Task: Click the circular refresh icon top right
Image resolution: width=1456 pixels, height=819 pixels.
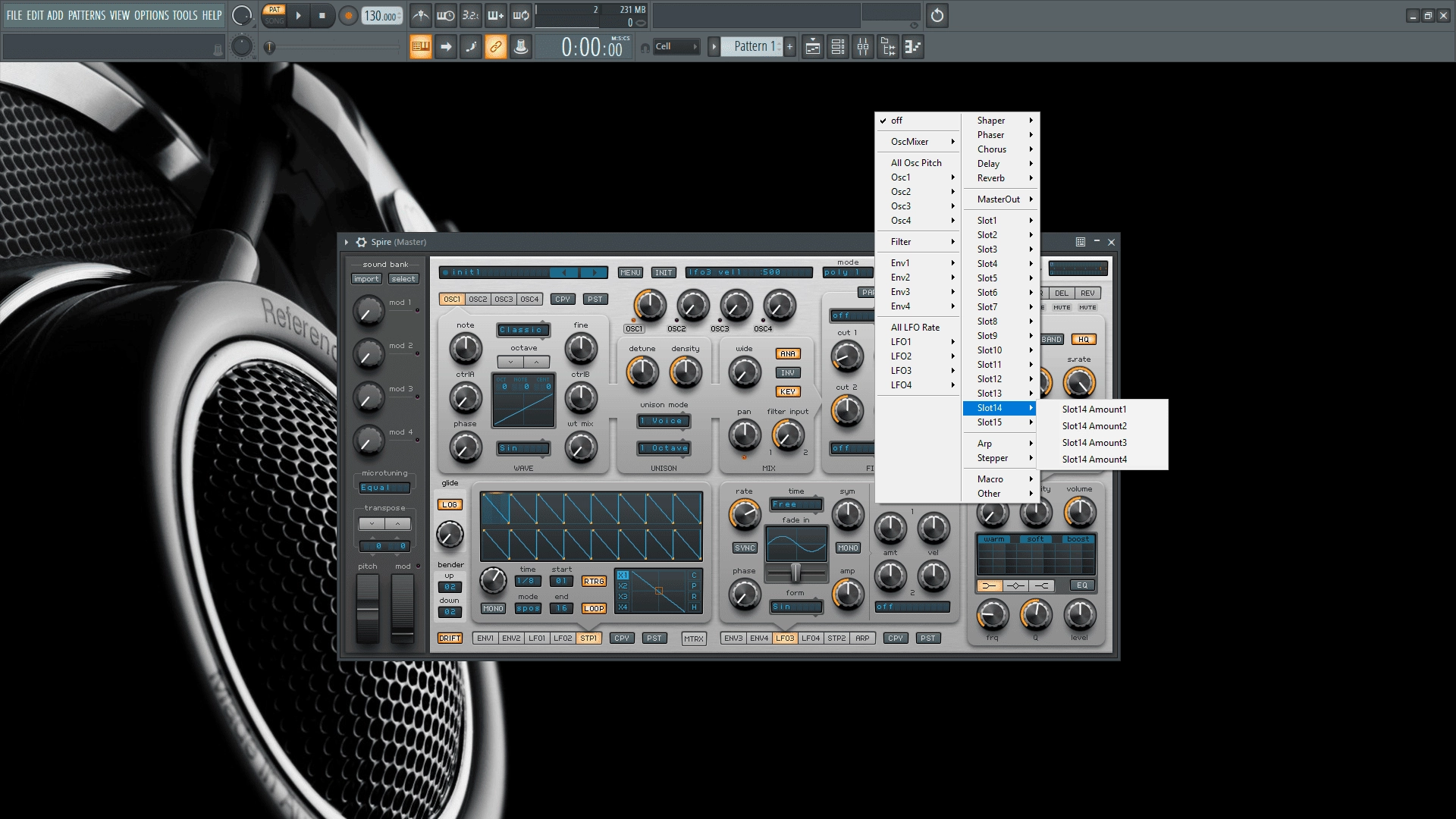Action: point(937,15)
